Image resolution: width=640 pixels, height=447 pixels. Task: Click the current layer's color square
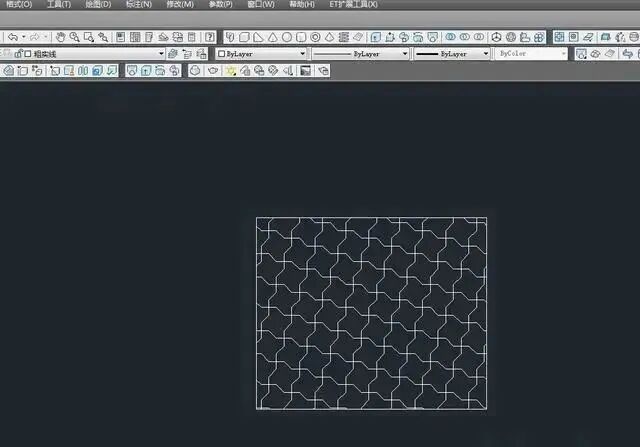click(x=28, y=54)
